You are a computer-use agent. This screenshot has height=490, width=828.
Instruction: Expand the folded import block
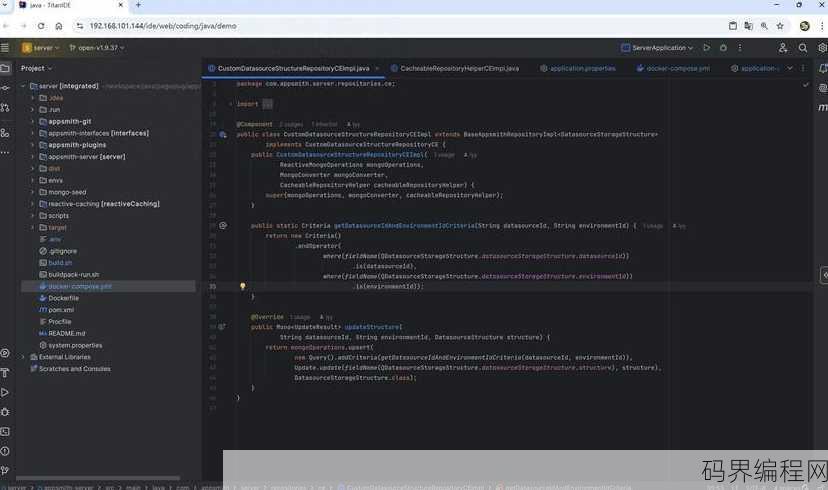(268, 104)
